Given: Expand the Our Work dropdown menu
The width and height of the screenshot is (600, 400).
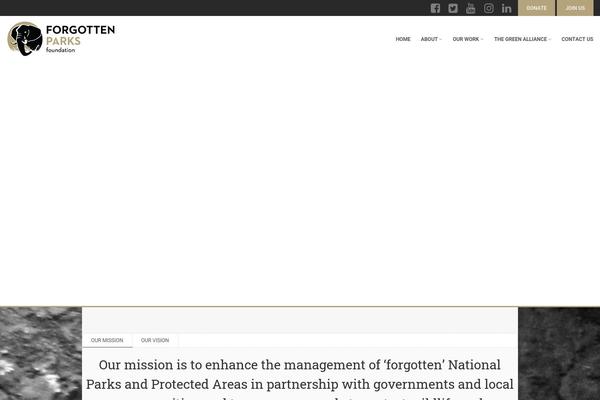Looking at the screenshot, I should 468,39.
